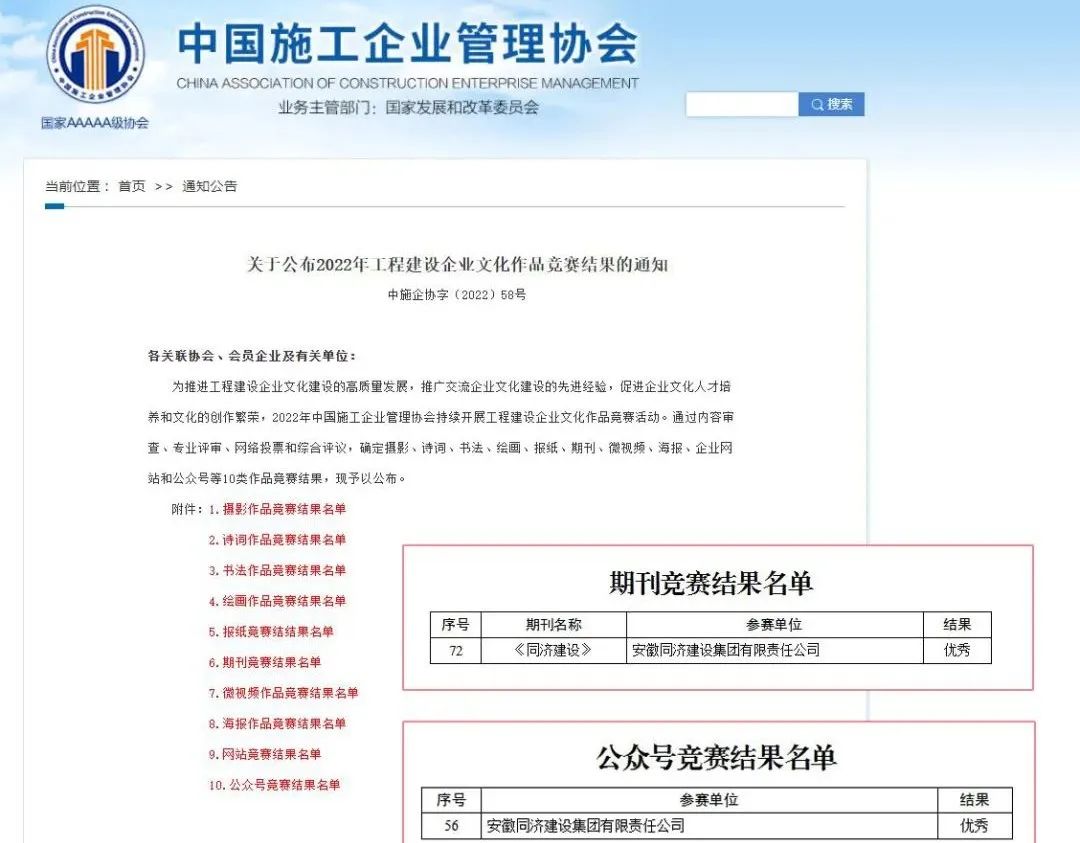Click the 中国施工企业管理协会 site title
1080x843 pixels.
click(407, 45)
